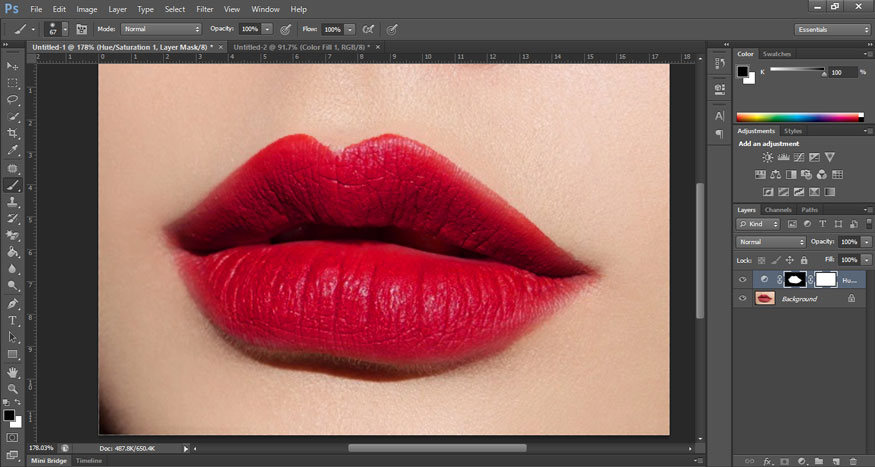Toggle the airbrush option beside Flow
875x467 pixels.
(x=368, y=29)
